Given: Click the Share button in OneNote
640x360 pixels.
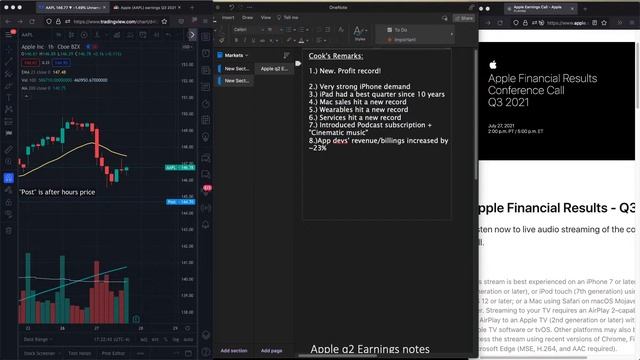Looking at the screenshot, I should (464, 18).
